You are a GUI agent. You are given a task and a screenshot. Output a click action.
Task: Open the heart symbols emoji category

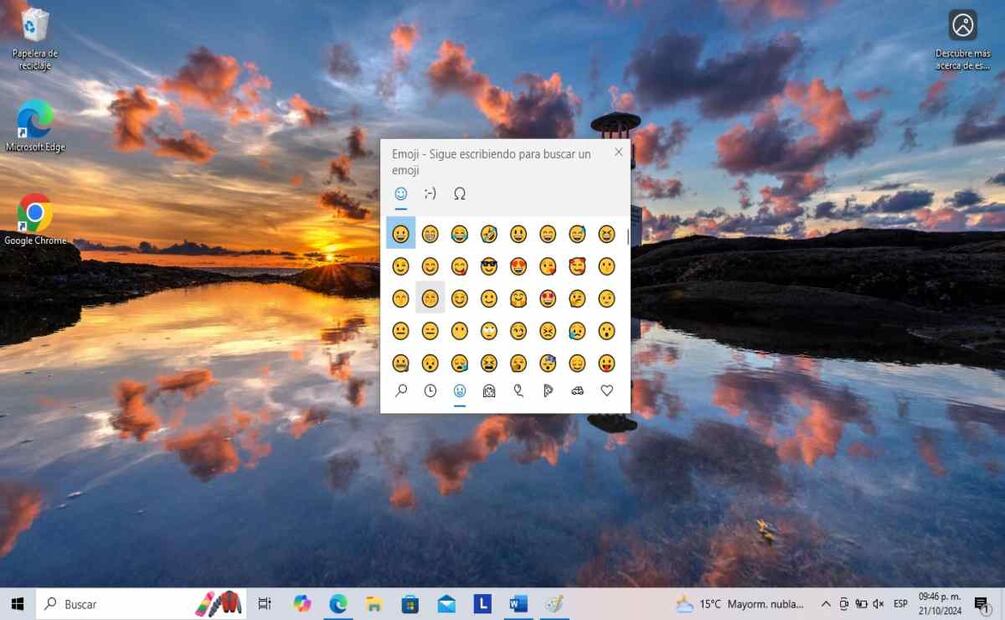point(606,391)
